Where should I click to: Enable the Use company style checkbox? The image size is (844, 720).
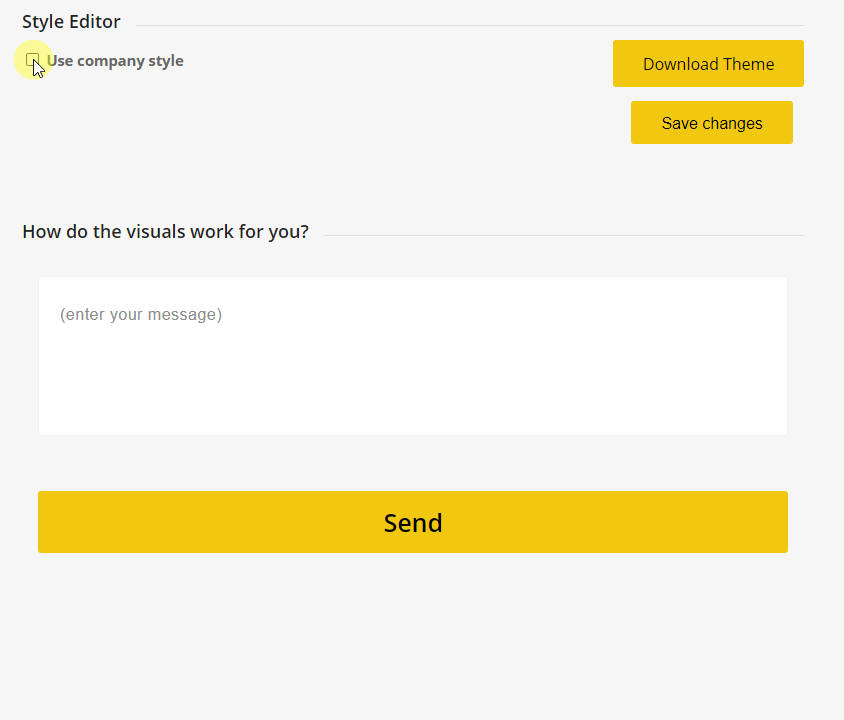(x=32, y=60)
